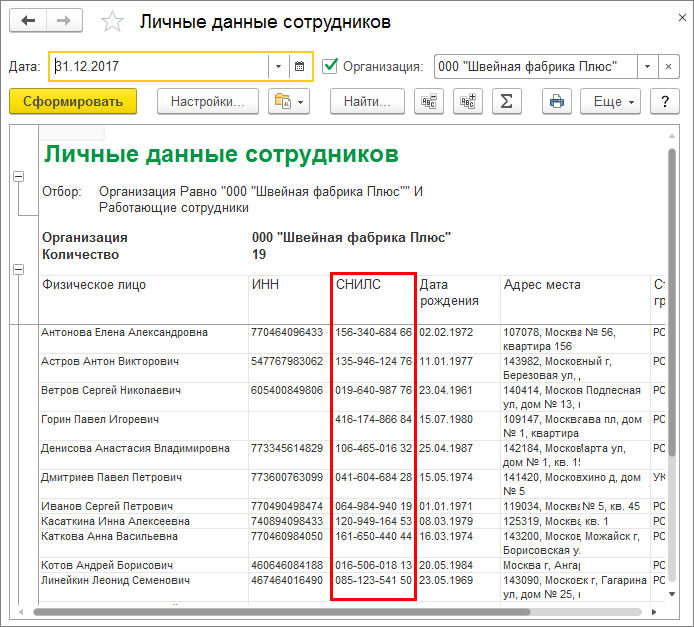Select the cell Денисова Анастасия Владимировна

[x=143, y=455]
